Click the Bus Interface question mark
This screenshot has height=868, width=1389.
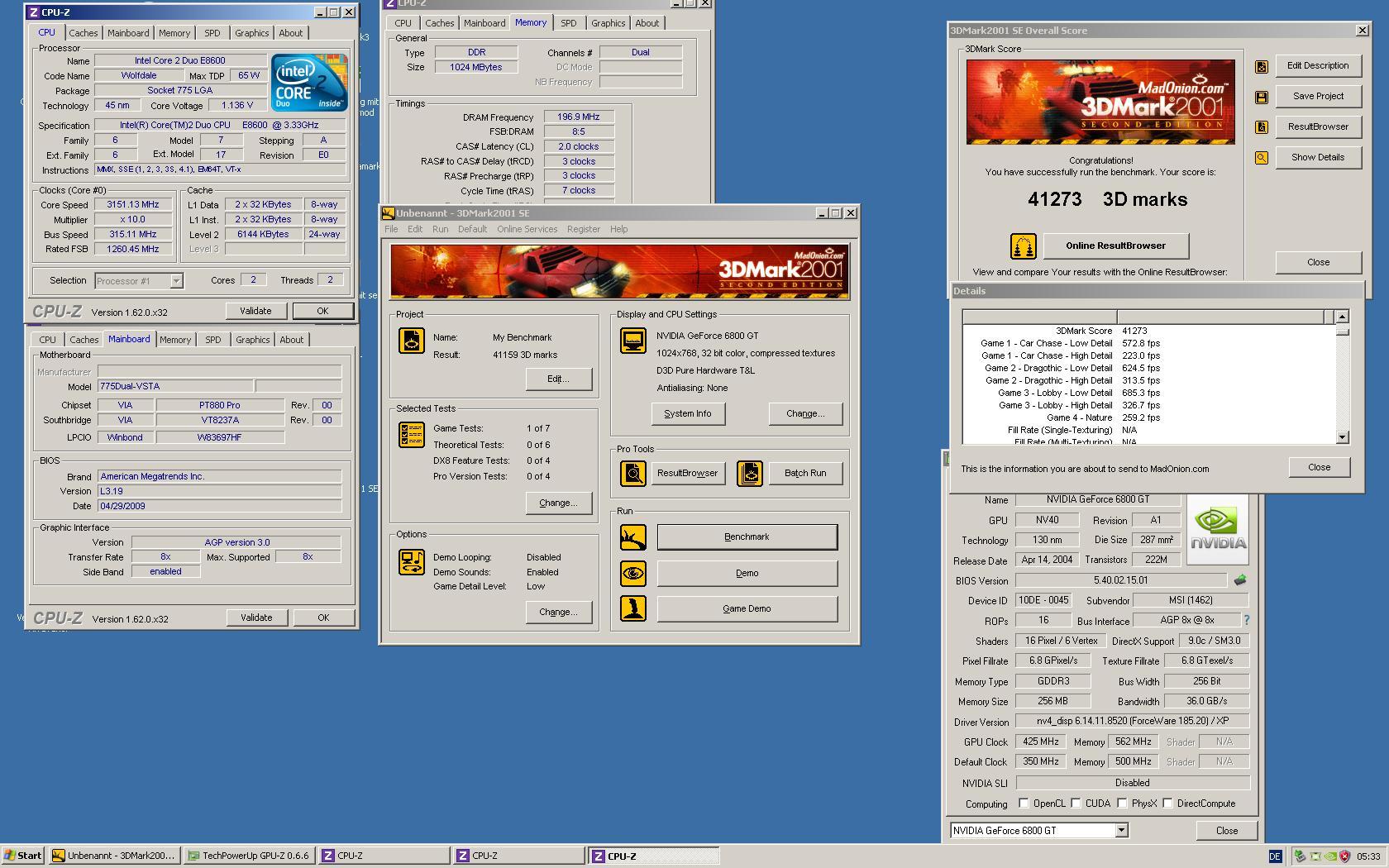tap(1246, 620)
